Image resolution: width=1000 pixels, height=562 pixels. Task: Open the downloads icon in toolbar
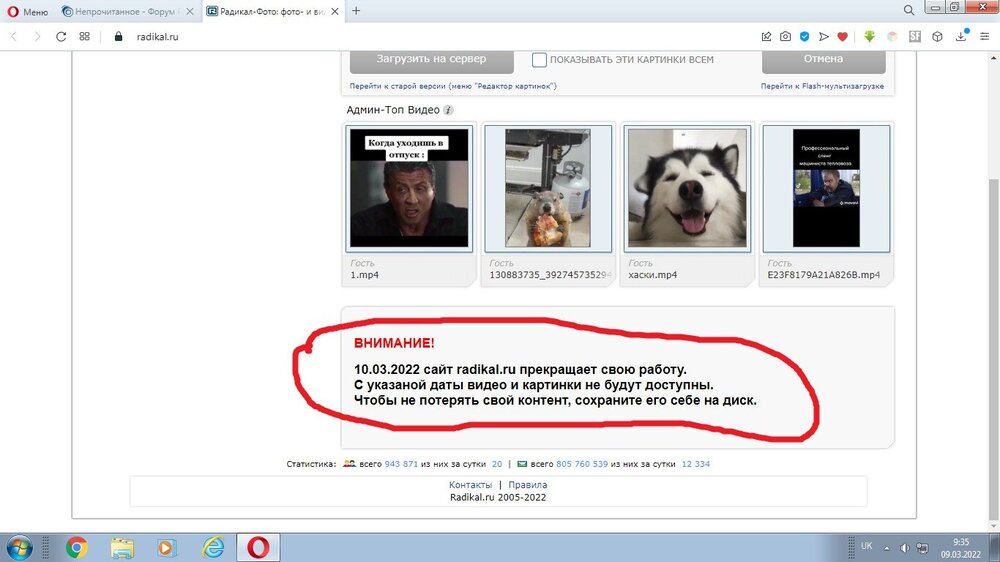961,36
